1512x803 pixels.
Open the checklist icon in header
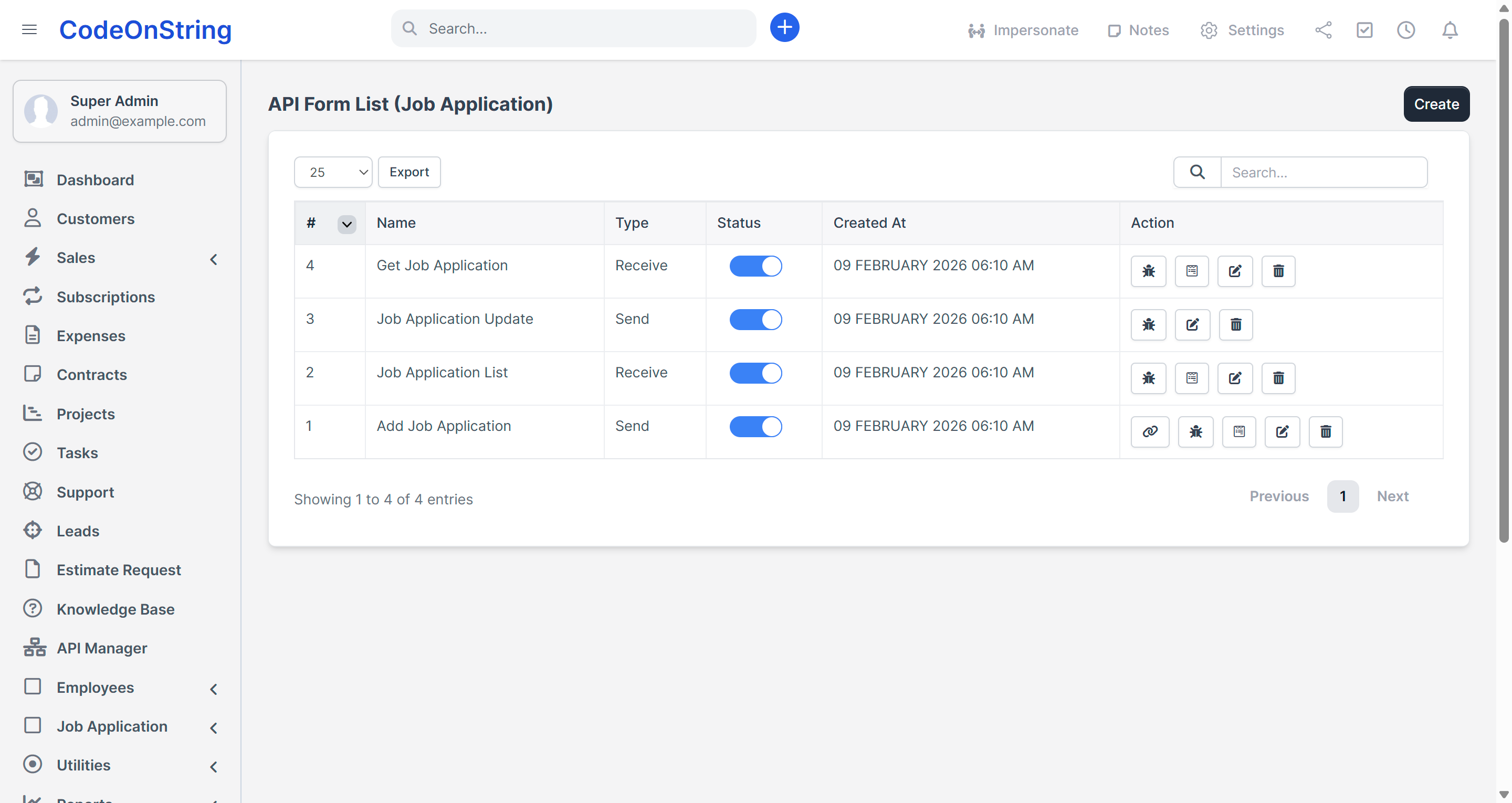1364,30
